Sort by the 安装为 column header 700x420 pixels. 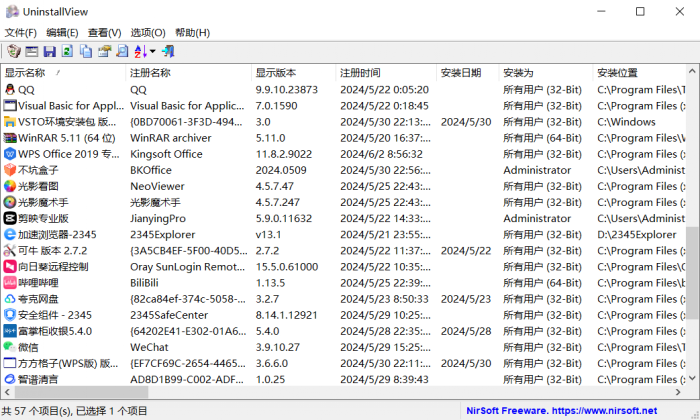point(546,73)
